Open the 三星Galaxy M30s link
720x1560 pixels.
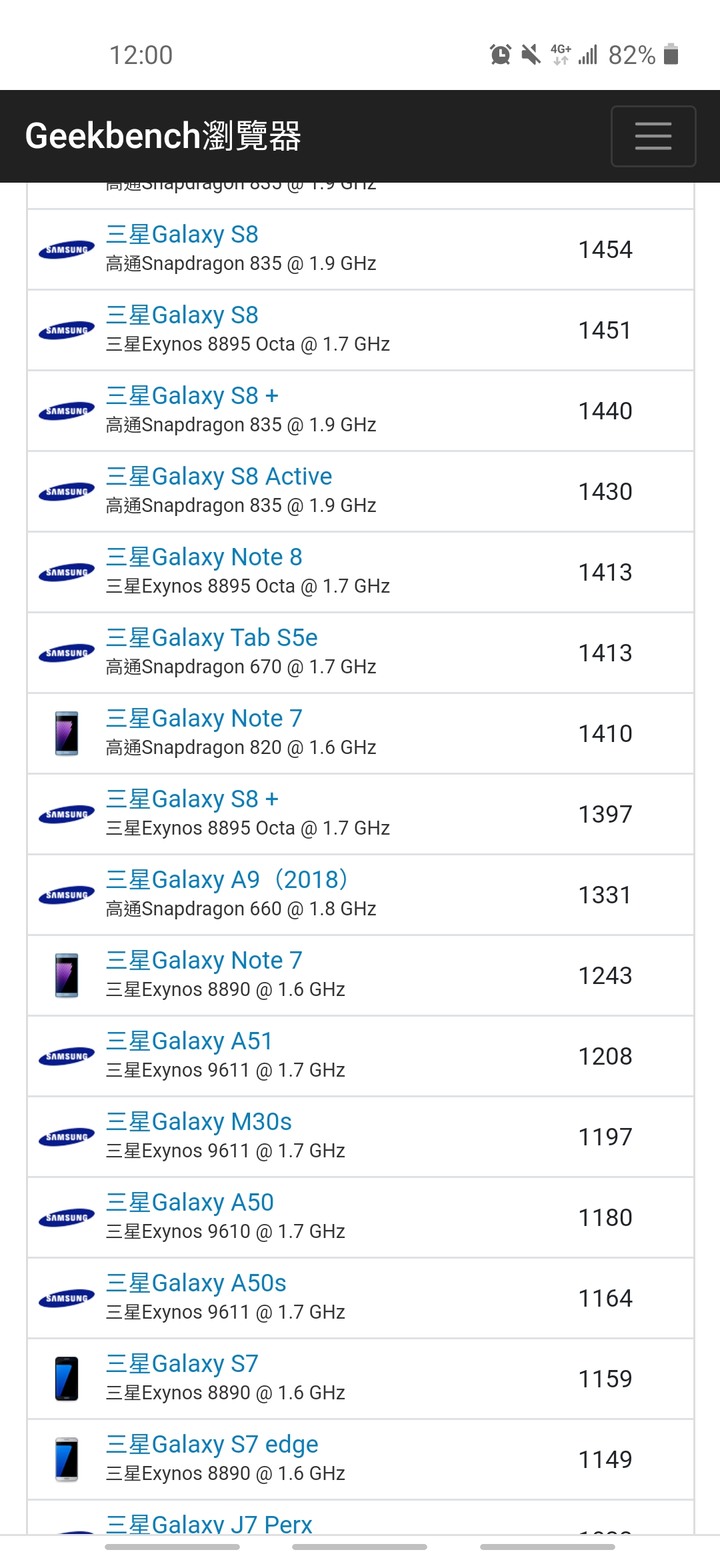pos(199,1122)
